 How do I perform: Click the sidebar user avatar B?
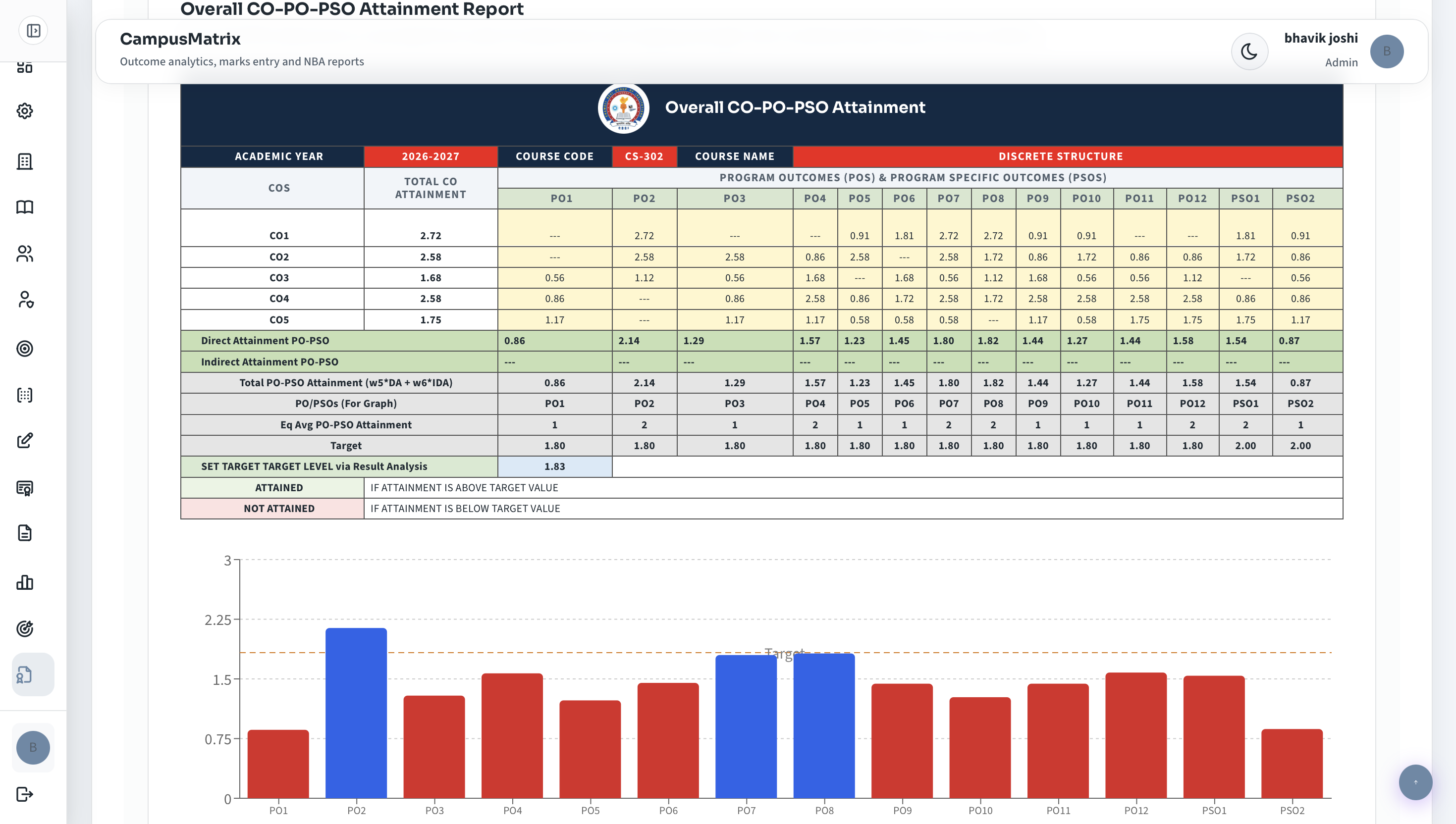[33, 748]
